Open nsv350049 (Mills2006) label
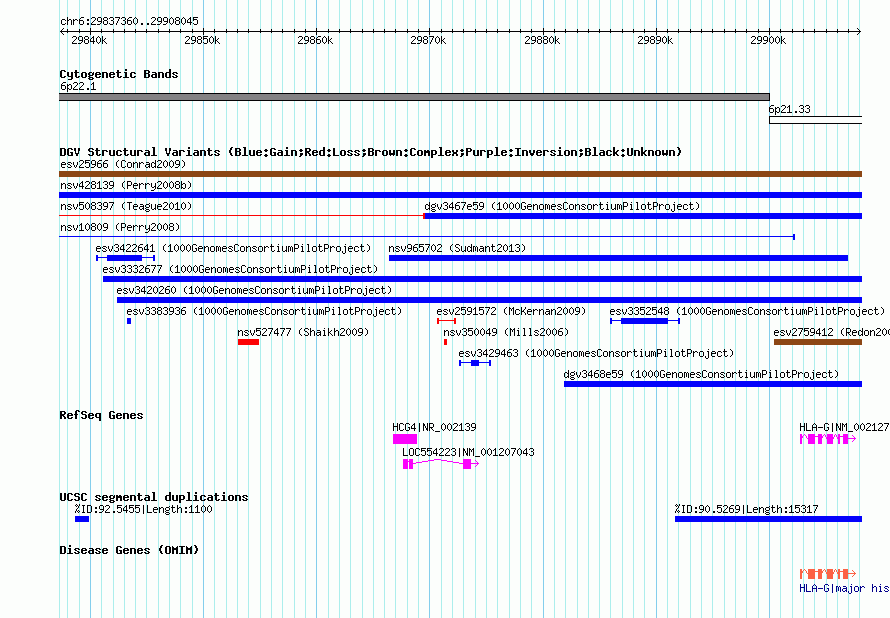 [506, 332]
